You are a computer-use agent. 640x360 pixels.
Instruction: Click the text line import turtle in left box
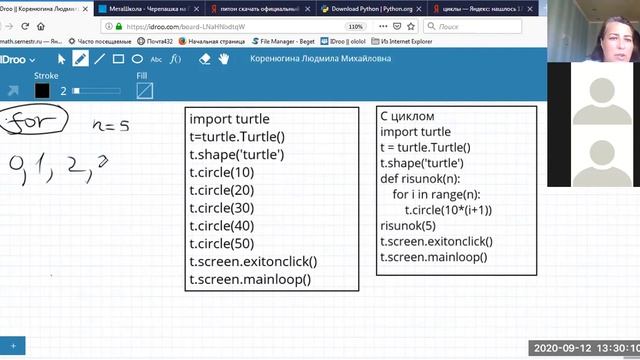229,119
